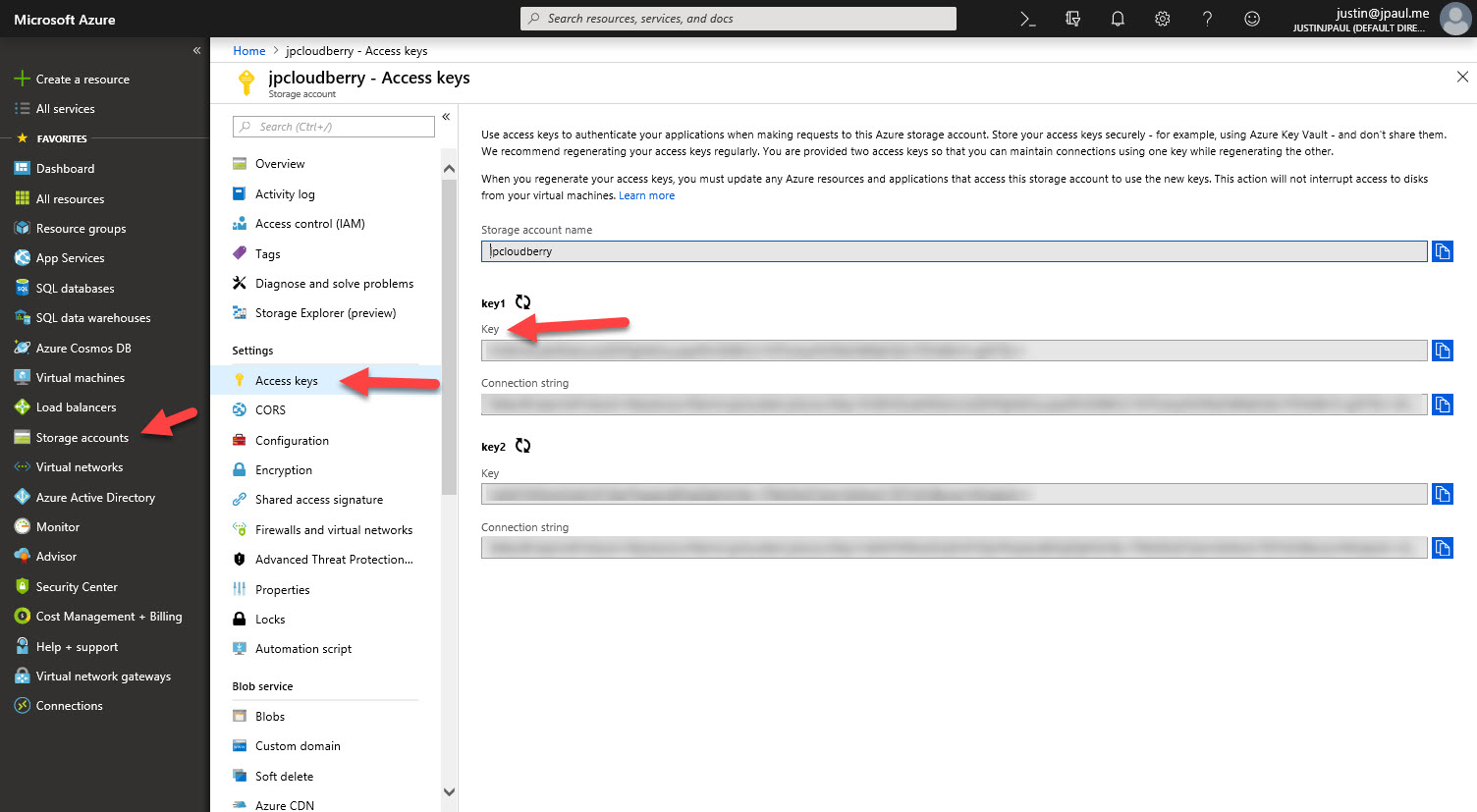Open Virtual network gateways in the sidebar
Viewport: 1477px width, 812px height.
pyautogui.click(x=103, y=677)
